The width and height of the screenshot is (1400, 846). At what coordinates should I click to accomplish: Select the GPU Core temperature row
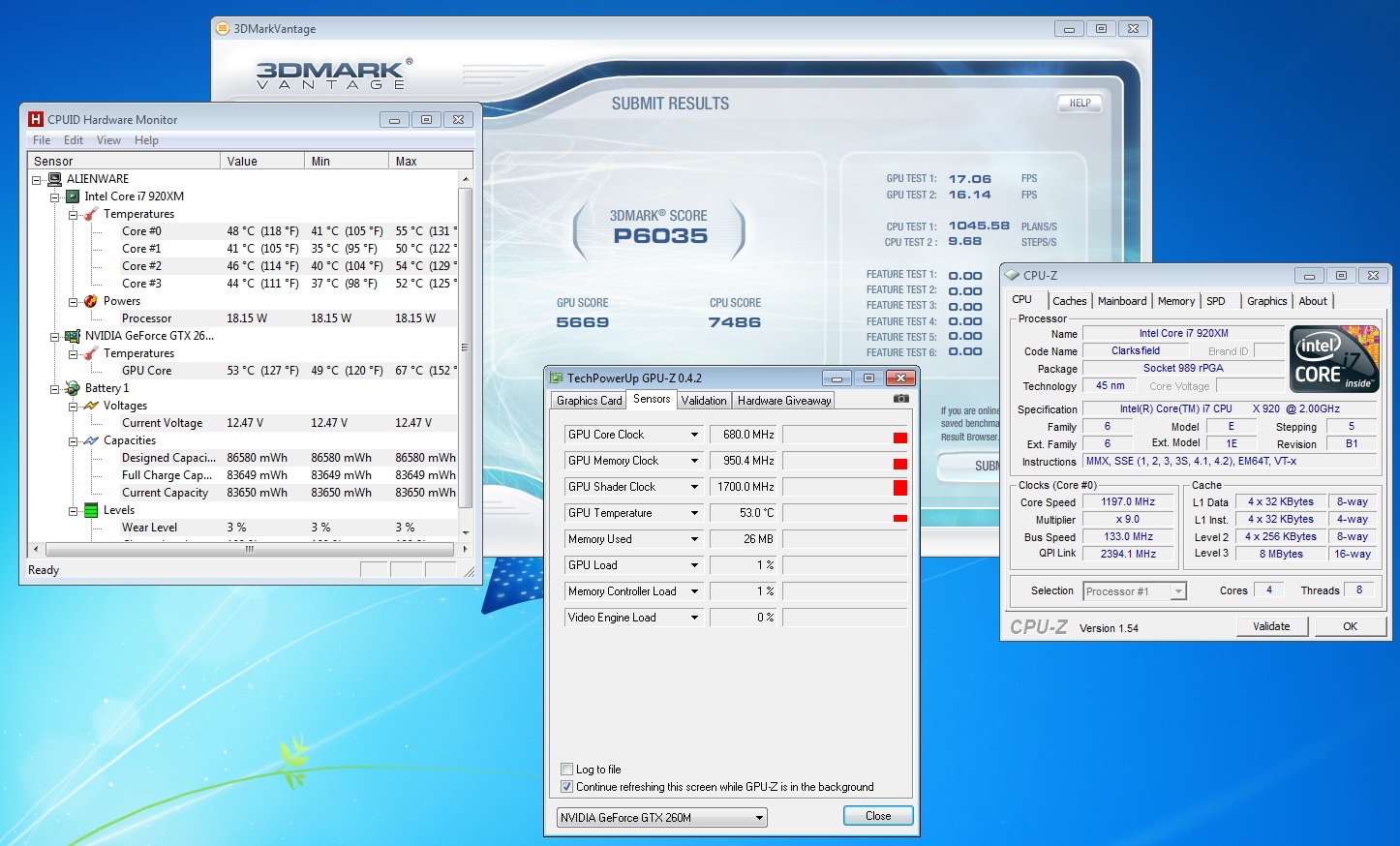[x=242, y=371]
